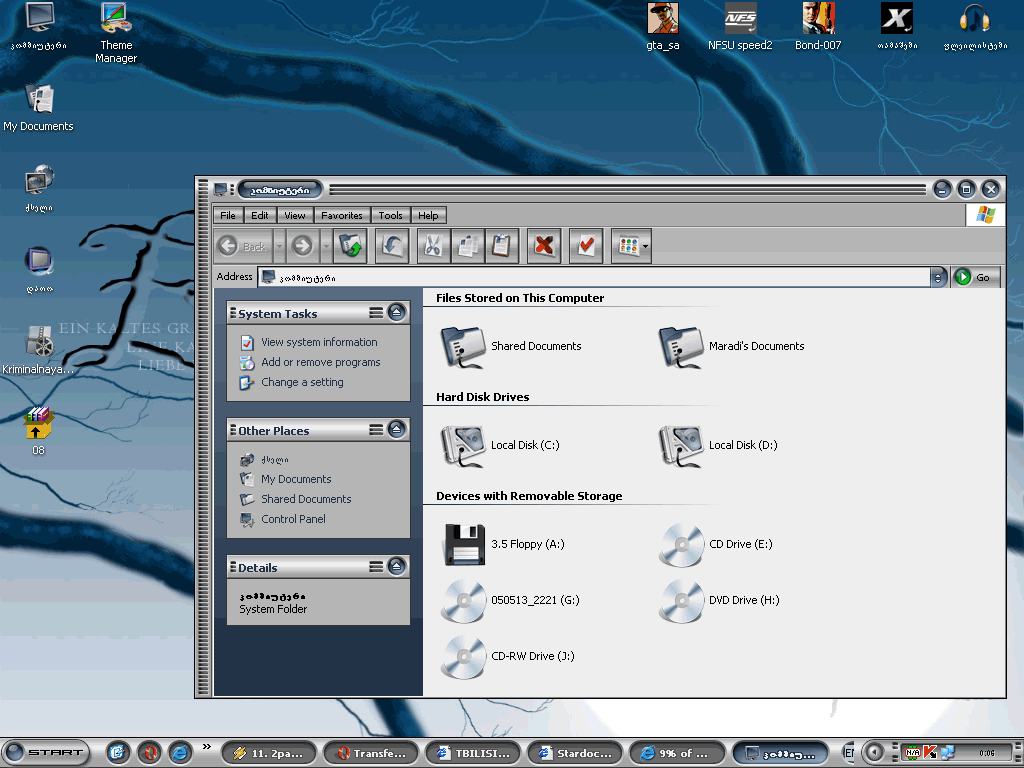Click the Paste clipboard toolbar icon
The width and height of the screenshot is (1024, 768).
502,245
